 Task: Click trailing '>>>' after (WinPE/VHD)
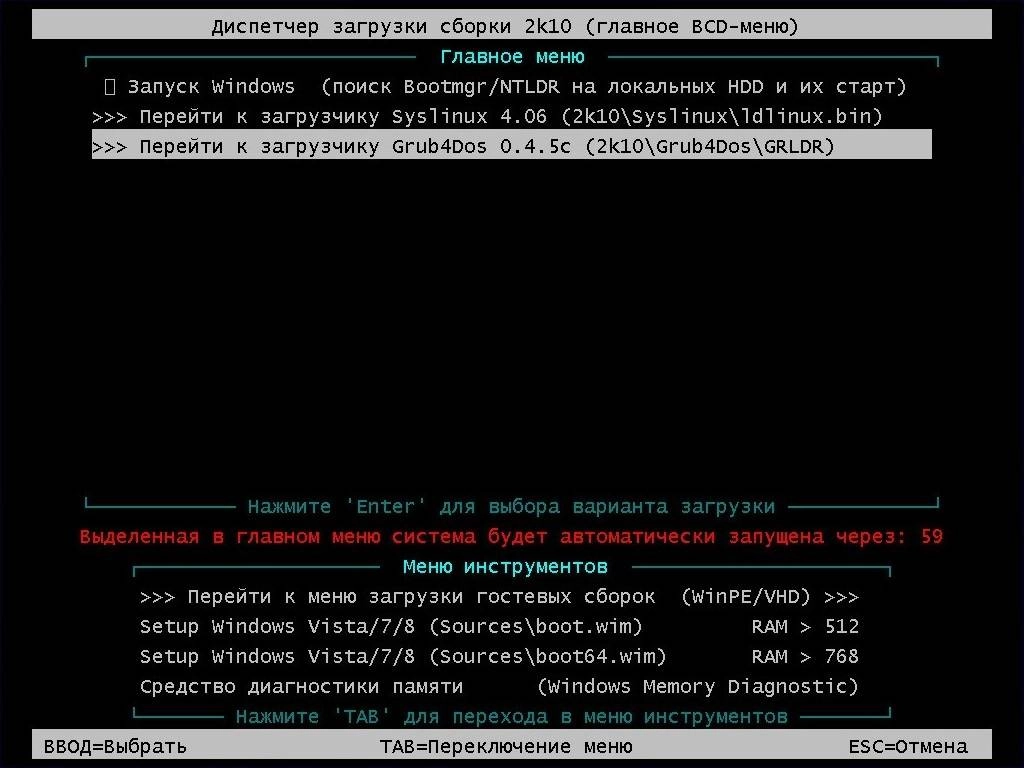(841, 598)
